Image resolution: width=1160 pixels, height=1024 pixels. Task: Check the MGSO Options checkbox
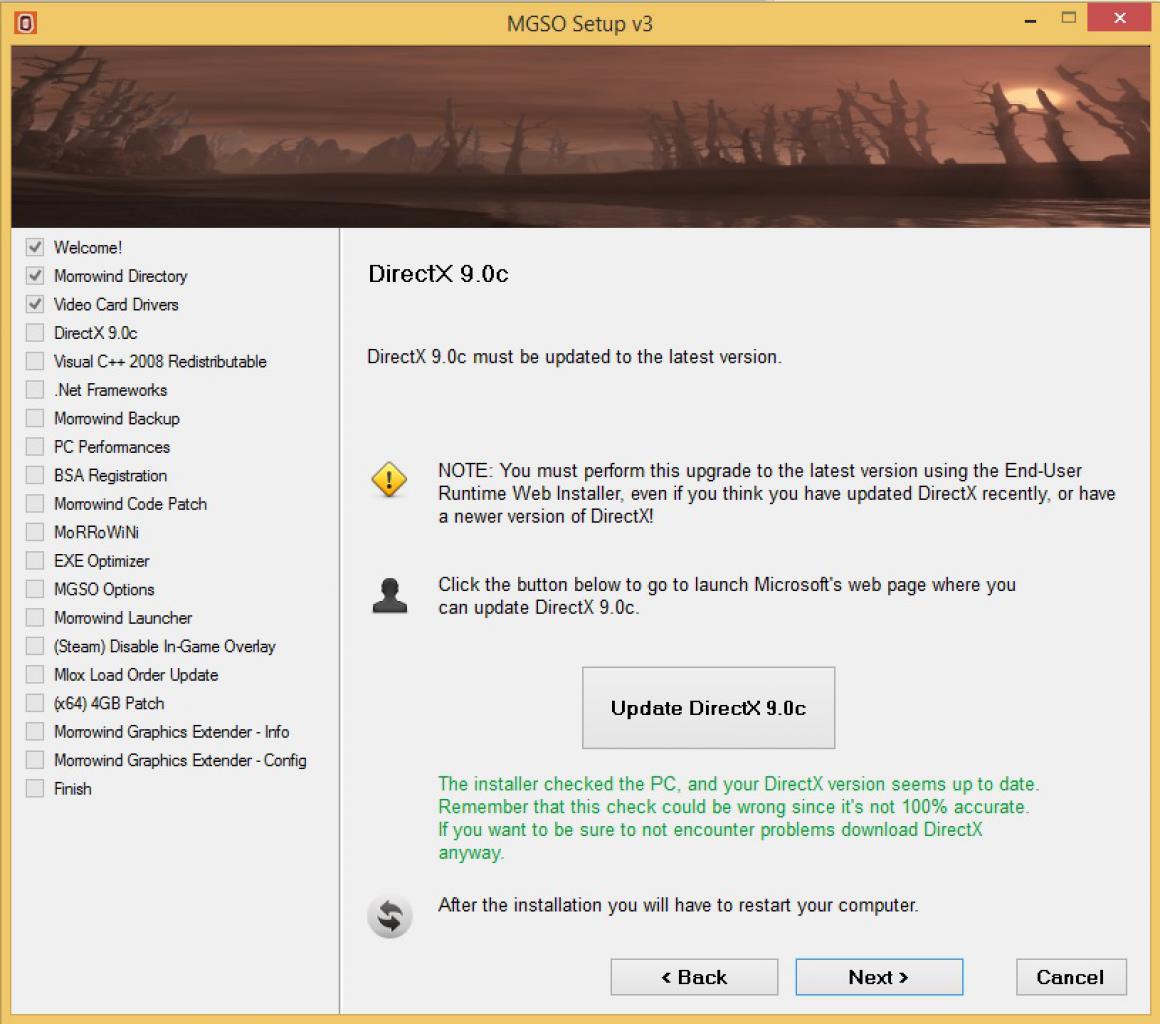pos(35,588)
